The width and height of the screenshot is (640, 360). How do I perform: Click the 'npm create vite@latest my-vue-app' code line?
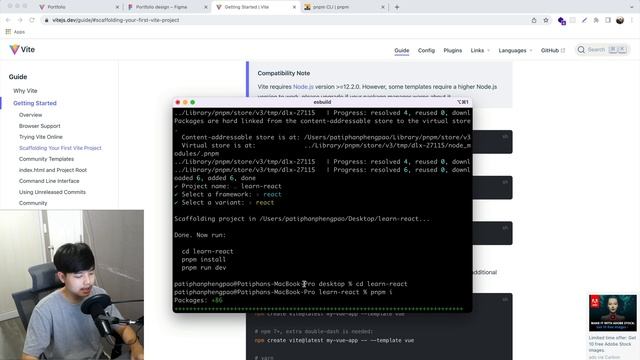334,340
